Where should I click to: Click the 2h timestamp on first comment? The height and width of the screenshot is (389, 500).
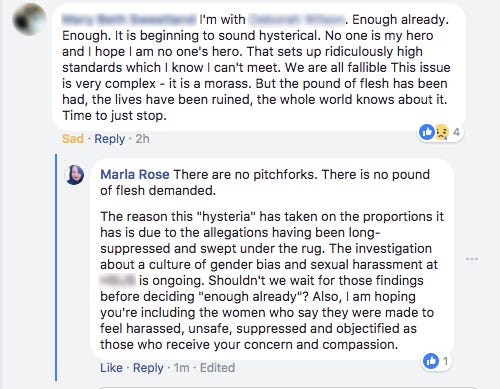click(x=142, y=139)
